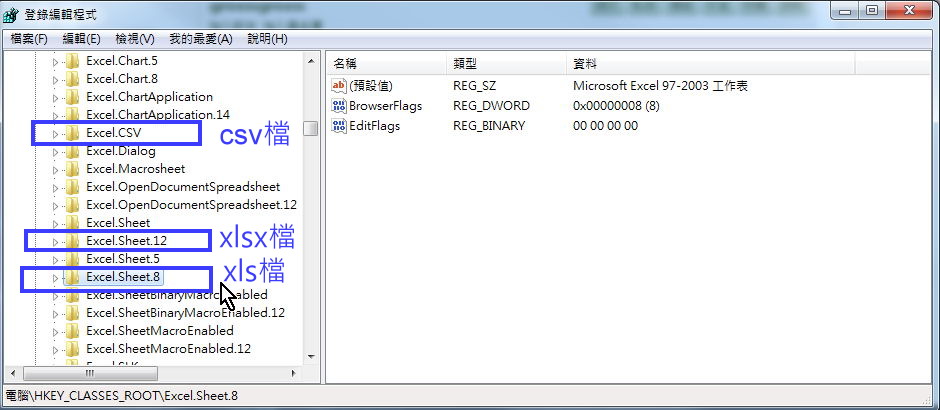Image resolution: width=940 pixels, height=410 pixels.
Task: Click the status bar registry path
Action: [122, 396]
